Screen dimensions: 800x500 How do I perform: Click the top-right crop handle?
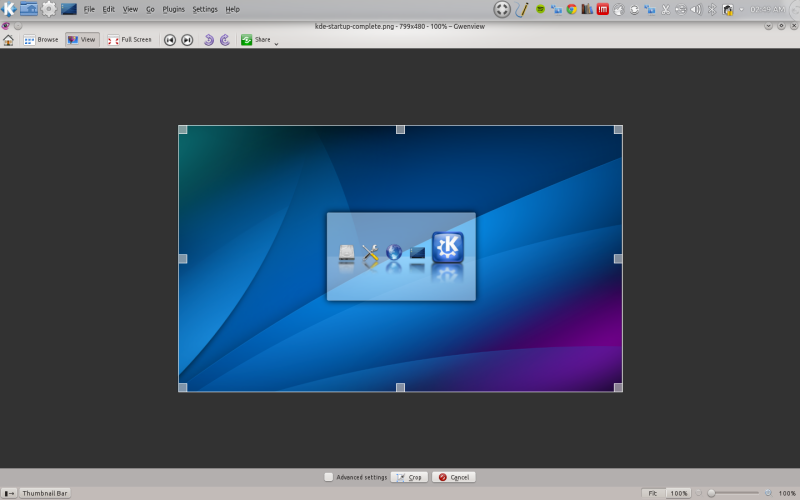[618, 130]
